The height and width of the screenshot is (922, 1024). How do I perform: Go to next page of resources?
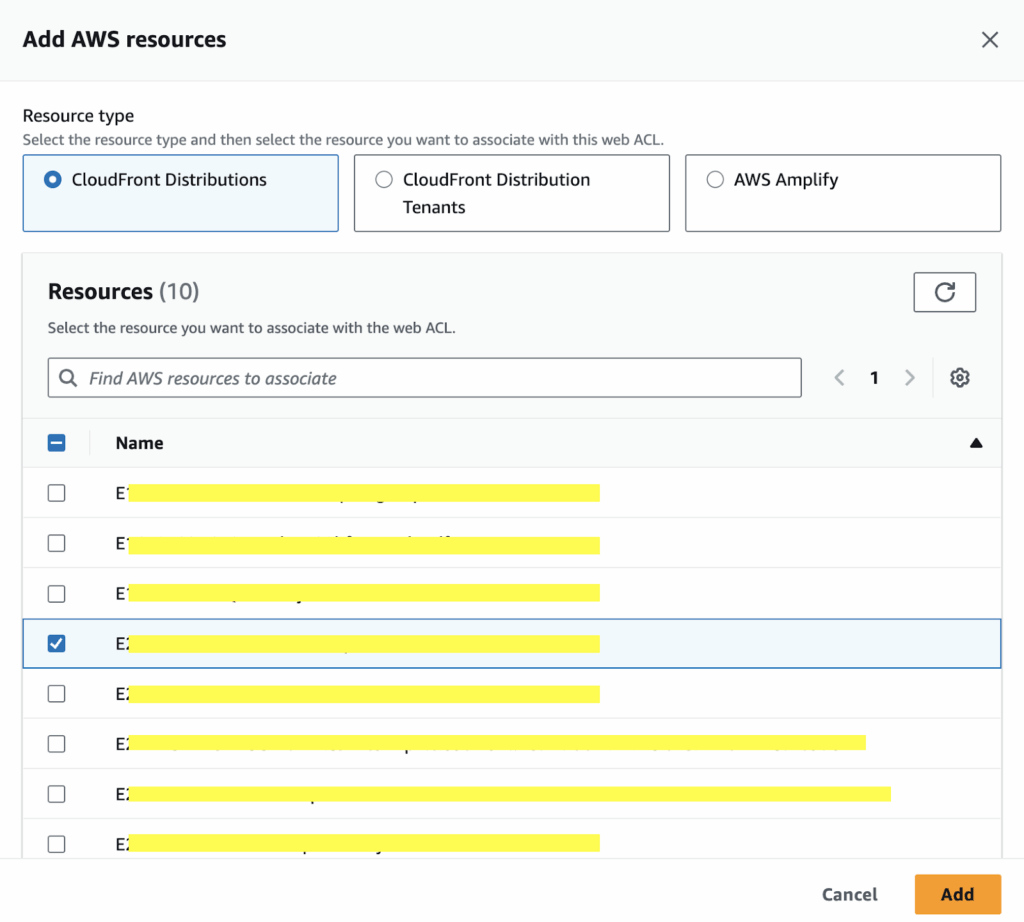point(909,377)
